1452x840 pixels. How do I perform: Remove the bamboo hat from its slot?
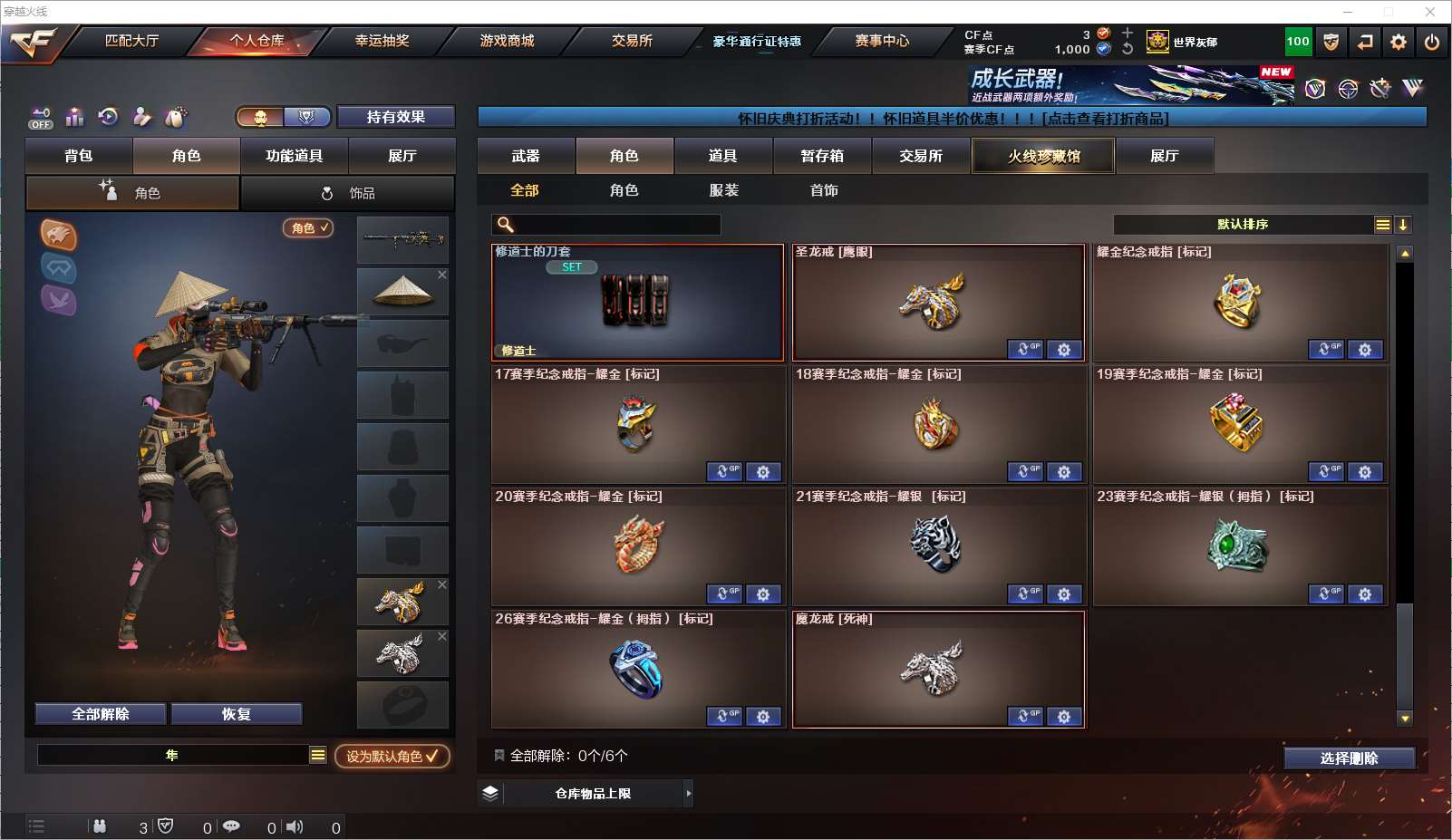tap(442, 275)
